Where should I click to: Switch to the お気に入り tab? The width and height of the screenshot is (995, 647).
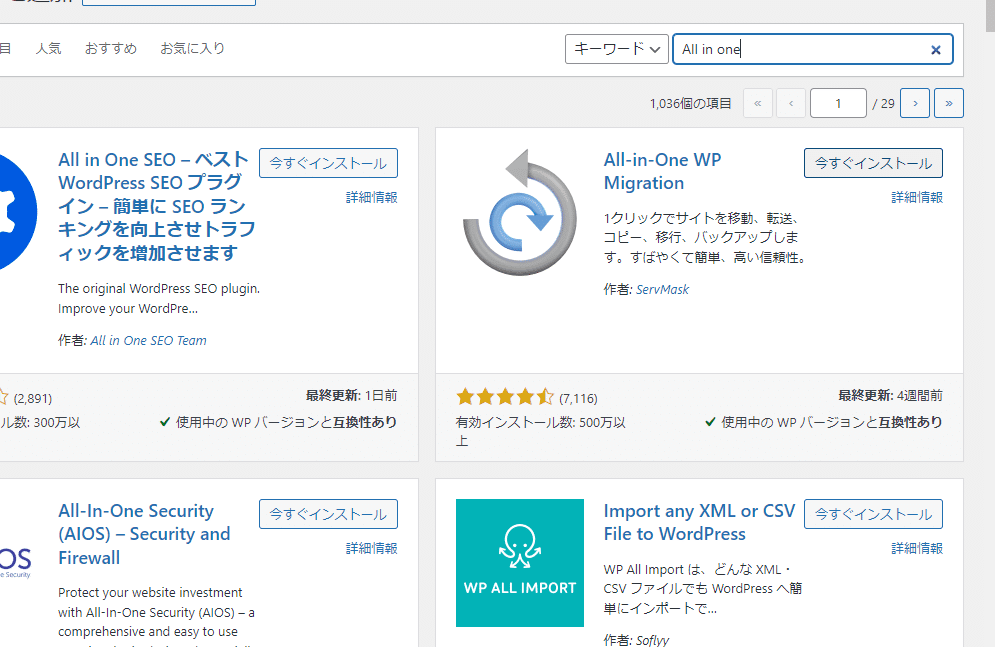tap(192, 48)
